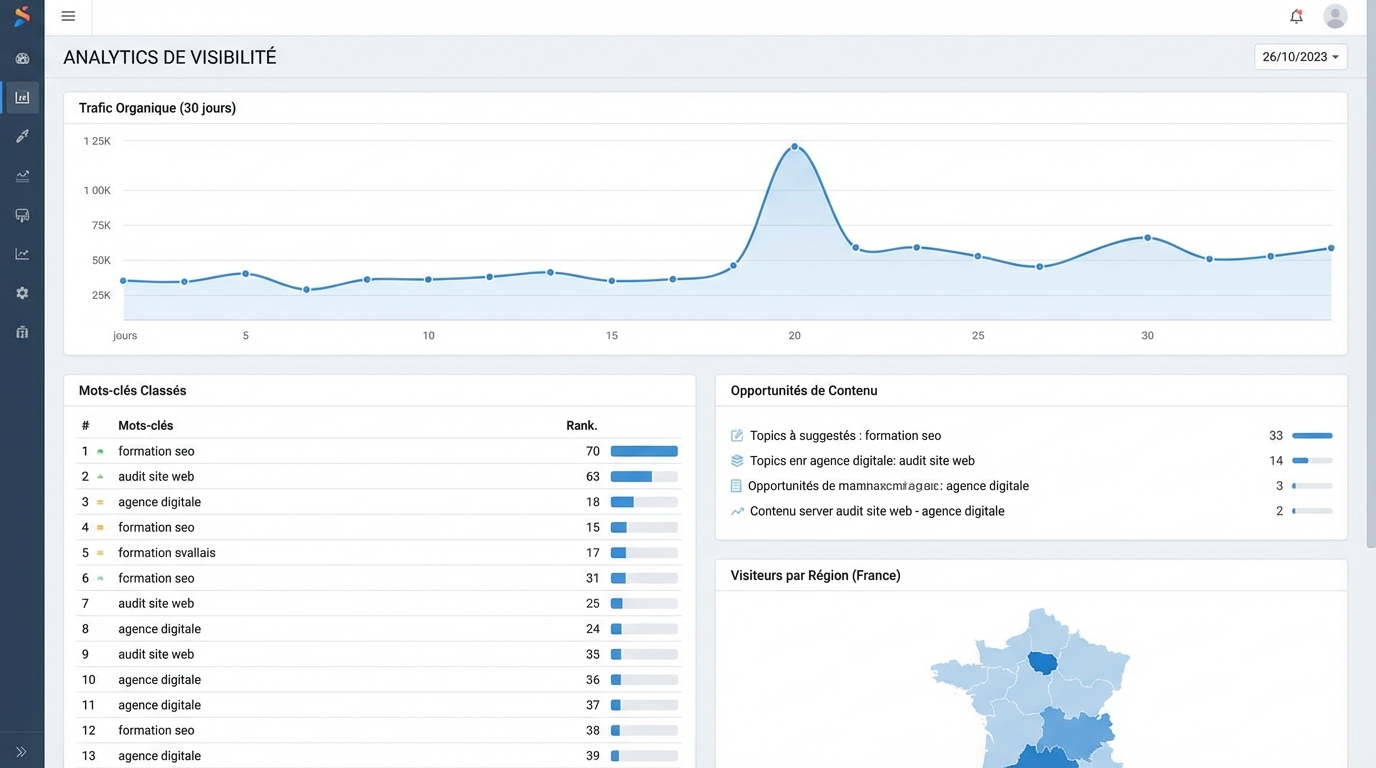Click the Rank column header to sort

pos(582,425)
